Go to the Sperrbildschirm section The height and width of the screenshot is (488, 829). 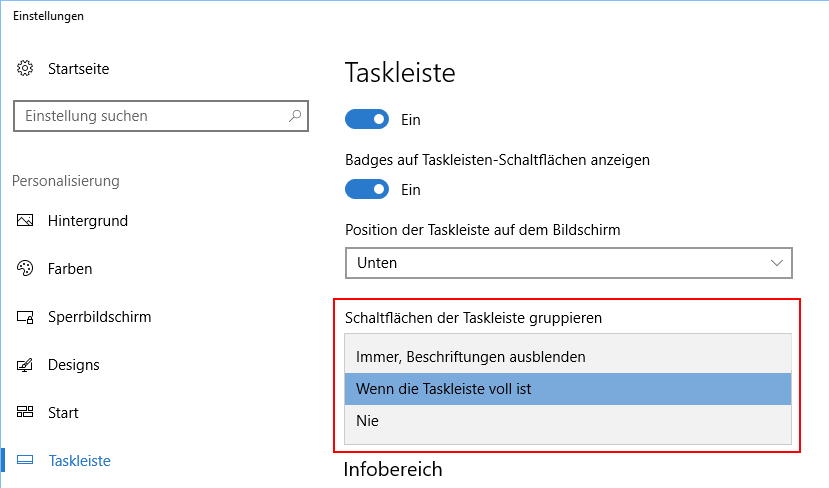point(99,317)
